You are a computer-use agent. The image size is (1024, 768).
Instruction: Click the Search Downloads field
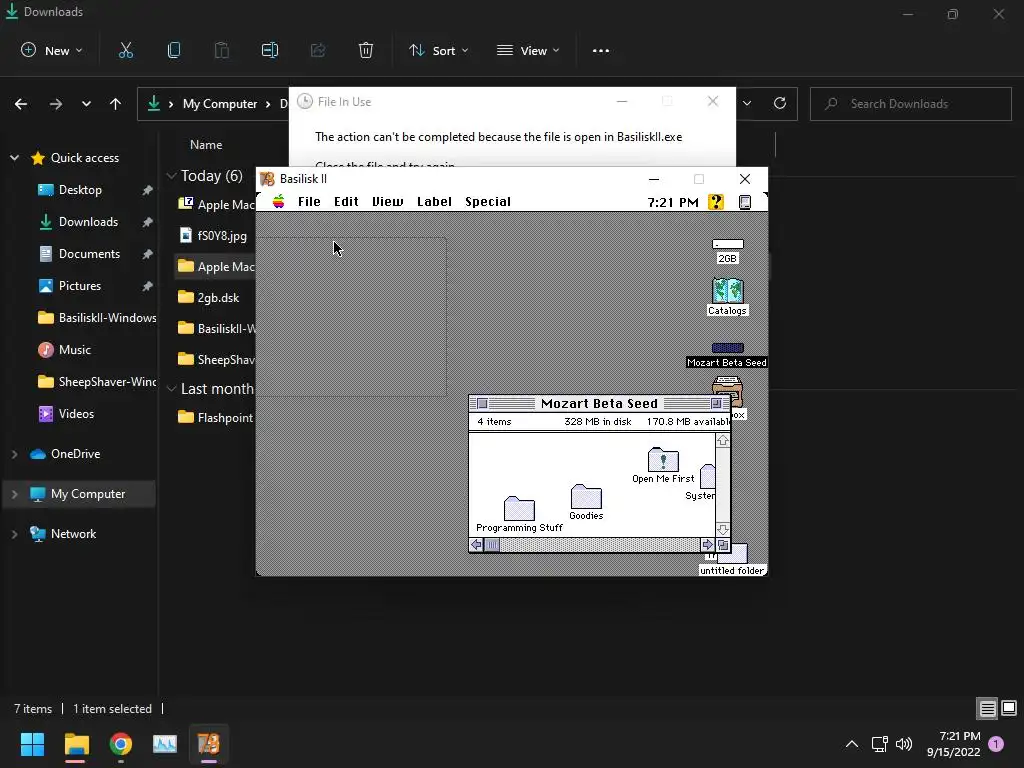[x=910, y=103]
